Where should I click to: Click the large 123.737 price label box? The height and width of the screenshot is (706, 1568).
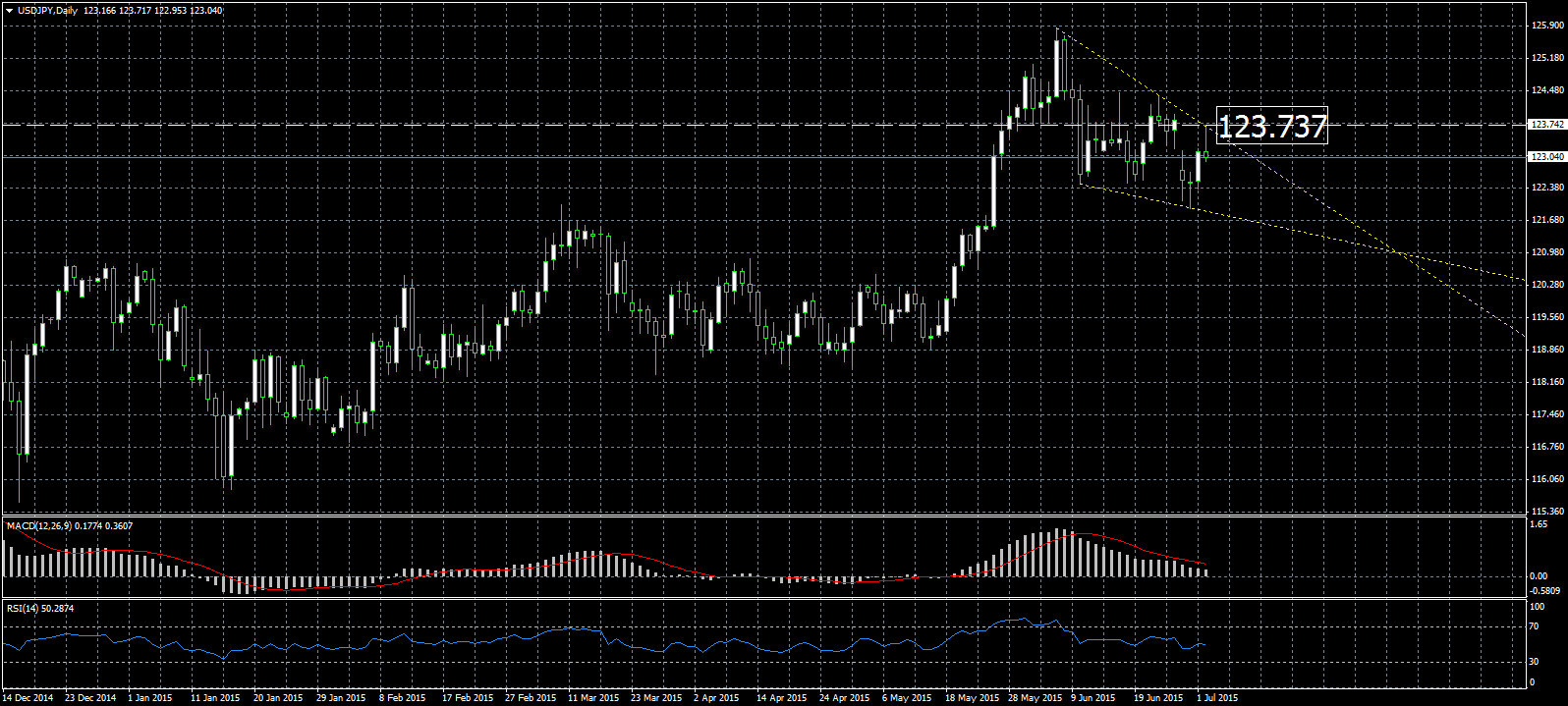[1271, 126]
